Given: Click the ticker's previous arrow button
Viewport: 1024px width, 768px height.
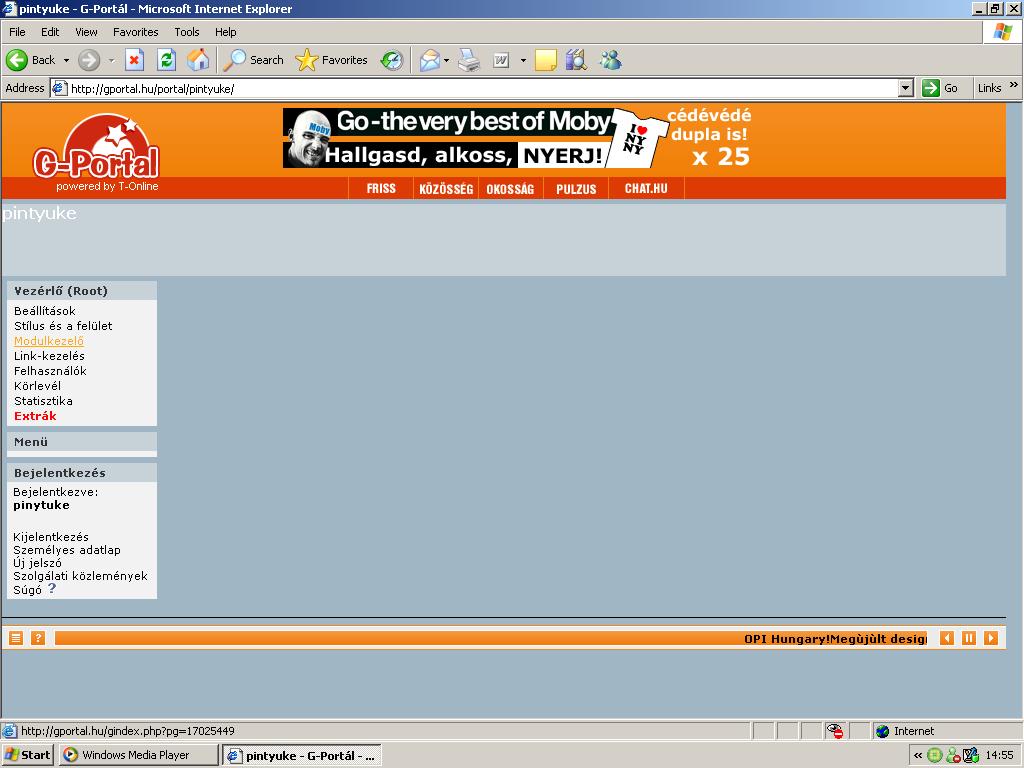Looking at the screenshot, I should [x=947, y=638].
